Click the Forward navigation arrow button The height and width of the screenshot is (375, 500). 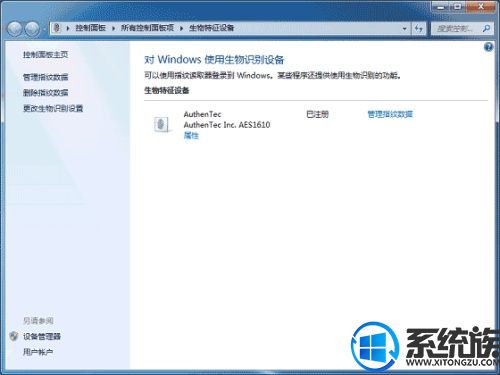coord(32,28)
